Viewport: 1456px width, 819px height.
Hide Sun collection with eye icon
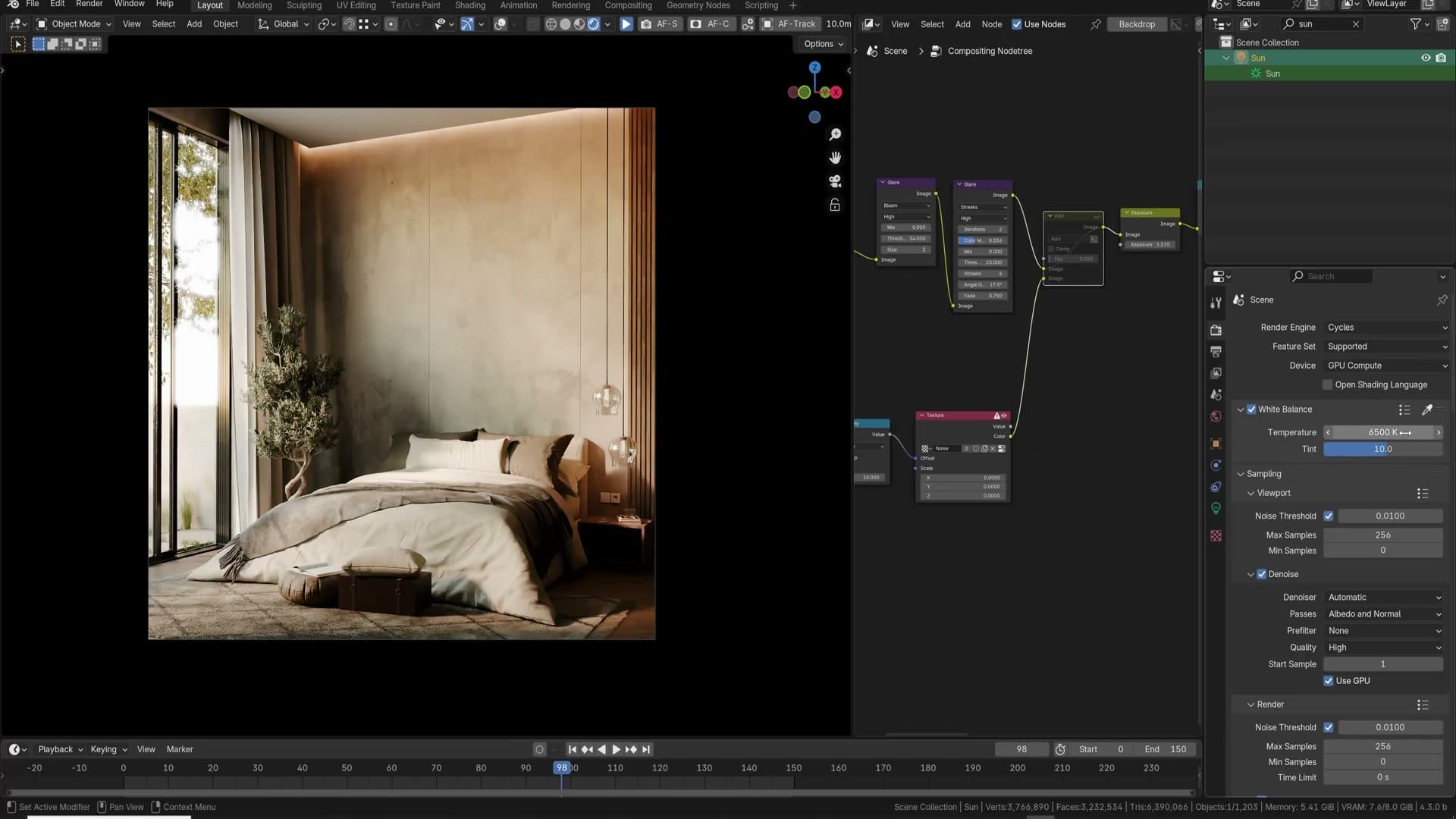coord(1426,58)
